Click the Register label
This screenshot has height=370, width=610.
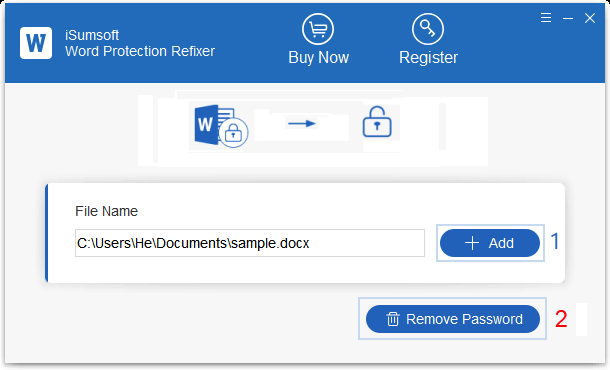(x=428, y=58)
